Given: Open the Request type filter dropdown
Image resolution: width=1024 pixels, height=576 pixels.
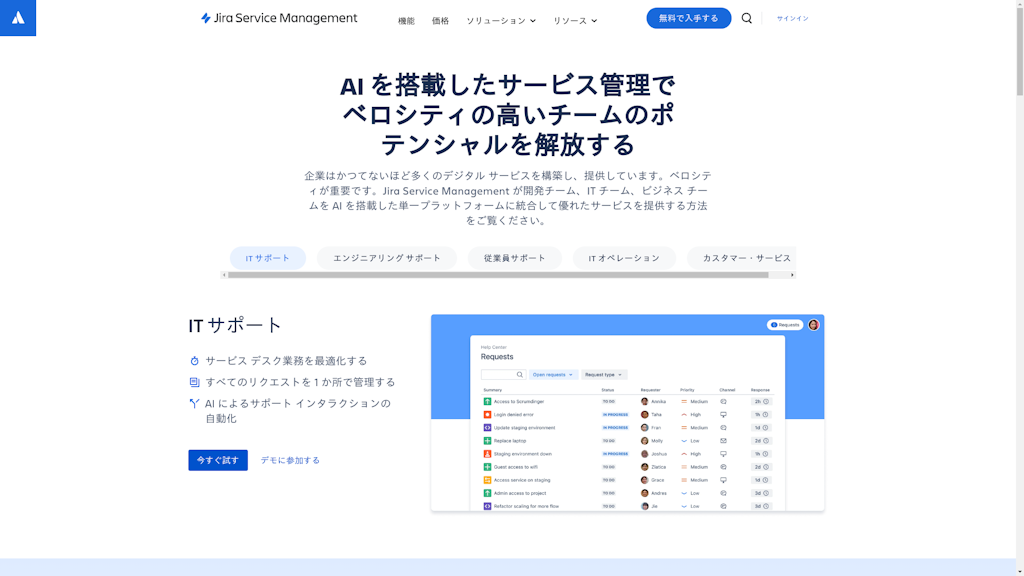Looking at the screenshot, I should (x=603, y=374).
